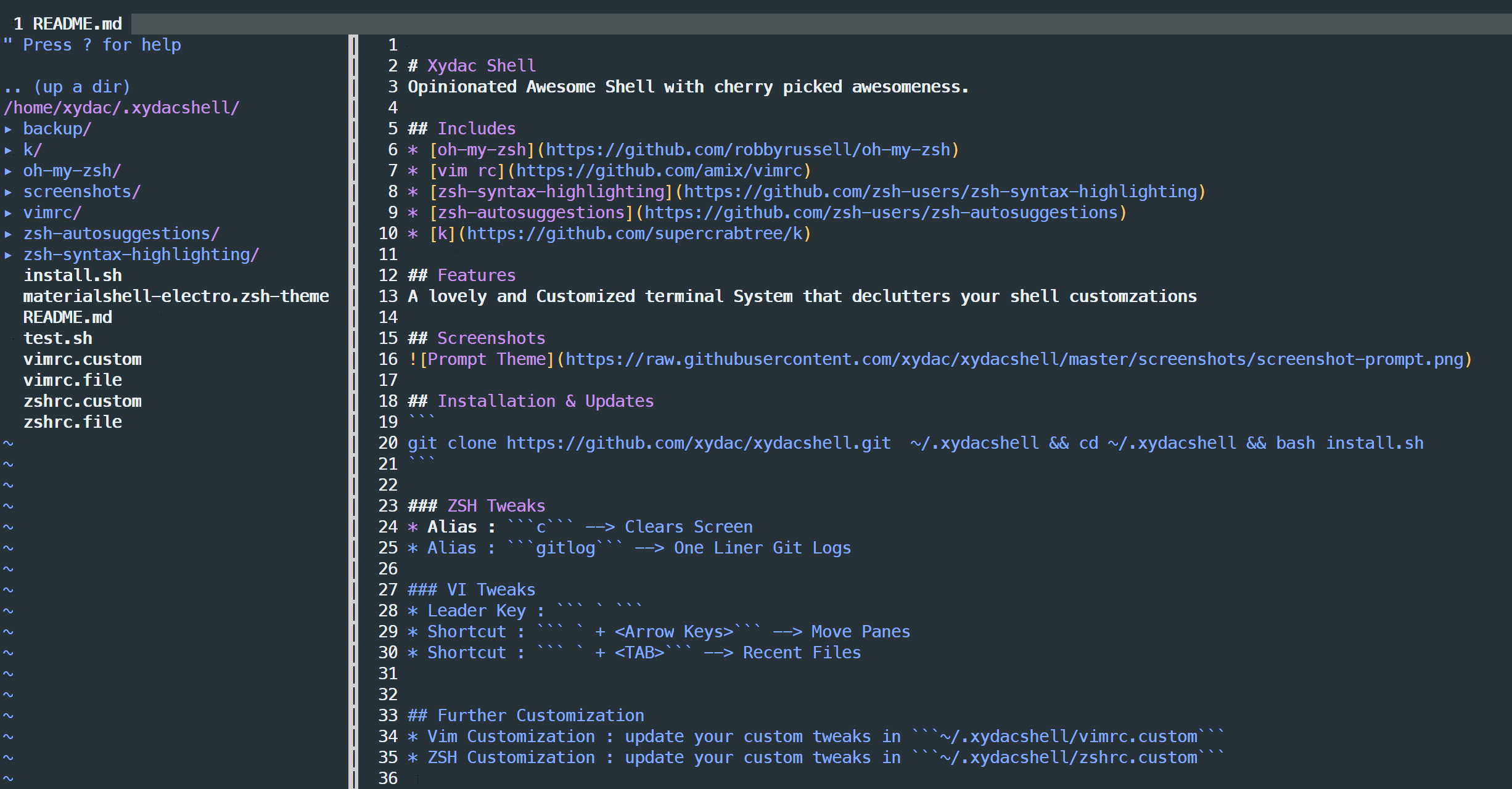Expand the oh-my-zsh/ folder arrow
1512x789 pixels.
pos(8,171)
